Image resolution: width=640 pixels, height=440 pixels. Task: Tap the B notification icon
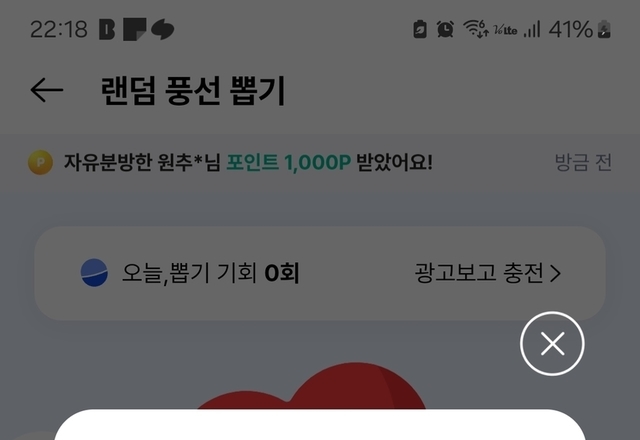[107, 29]
